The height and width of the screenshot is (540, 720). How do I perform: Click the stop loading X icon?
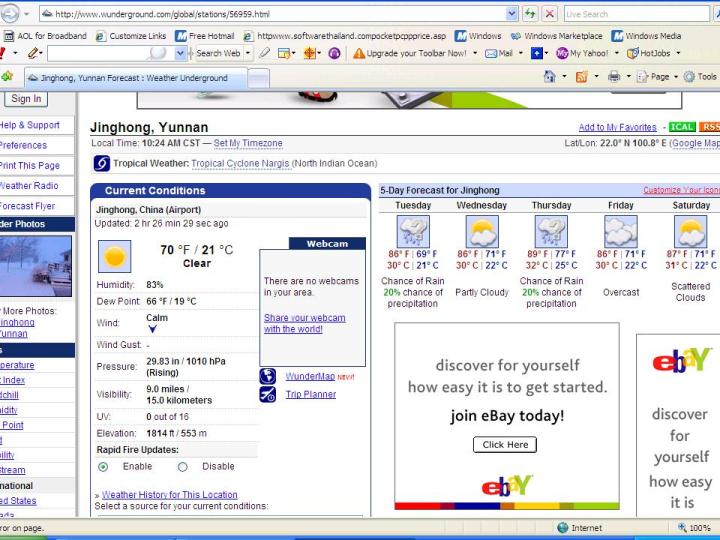pyautogui.click(x=549, y=14)
